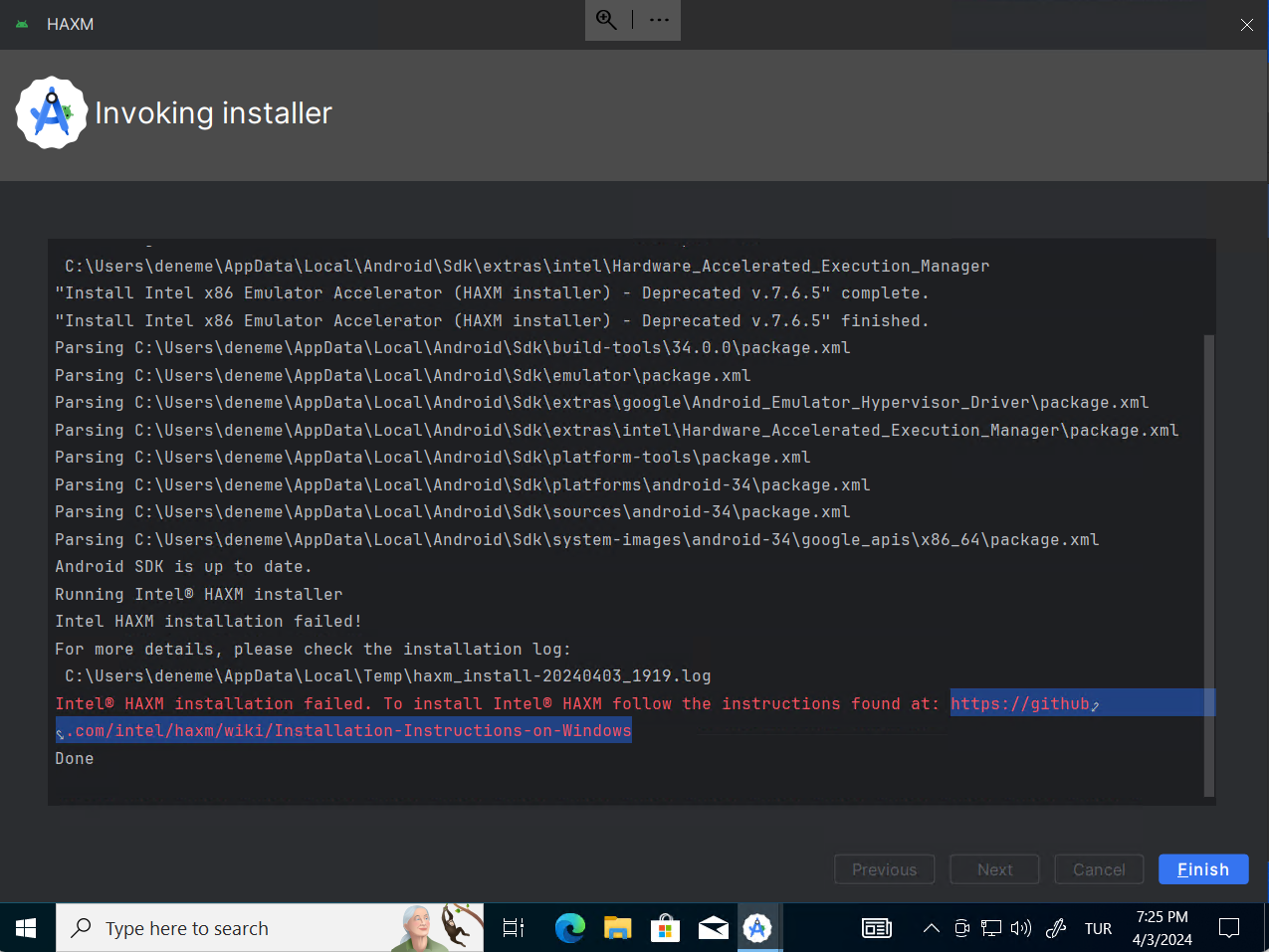
Task: Open the three-dots more options menu
Action: coord(659,20)
